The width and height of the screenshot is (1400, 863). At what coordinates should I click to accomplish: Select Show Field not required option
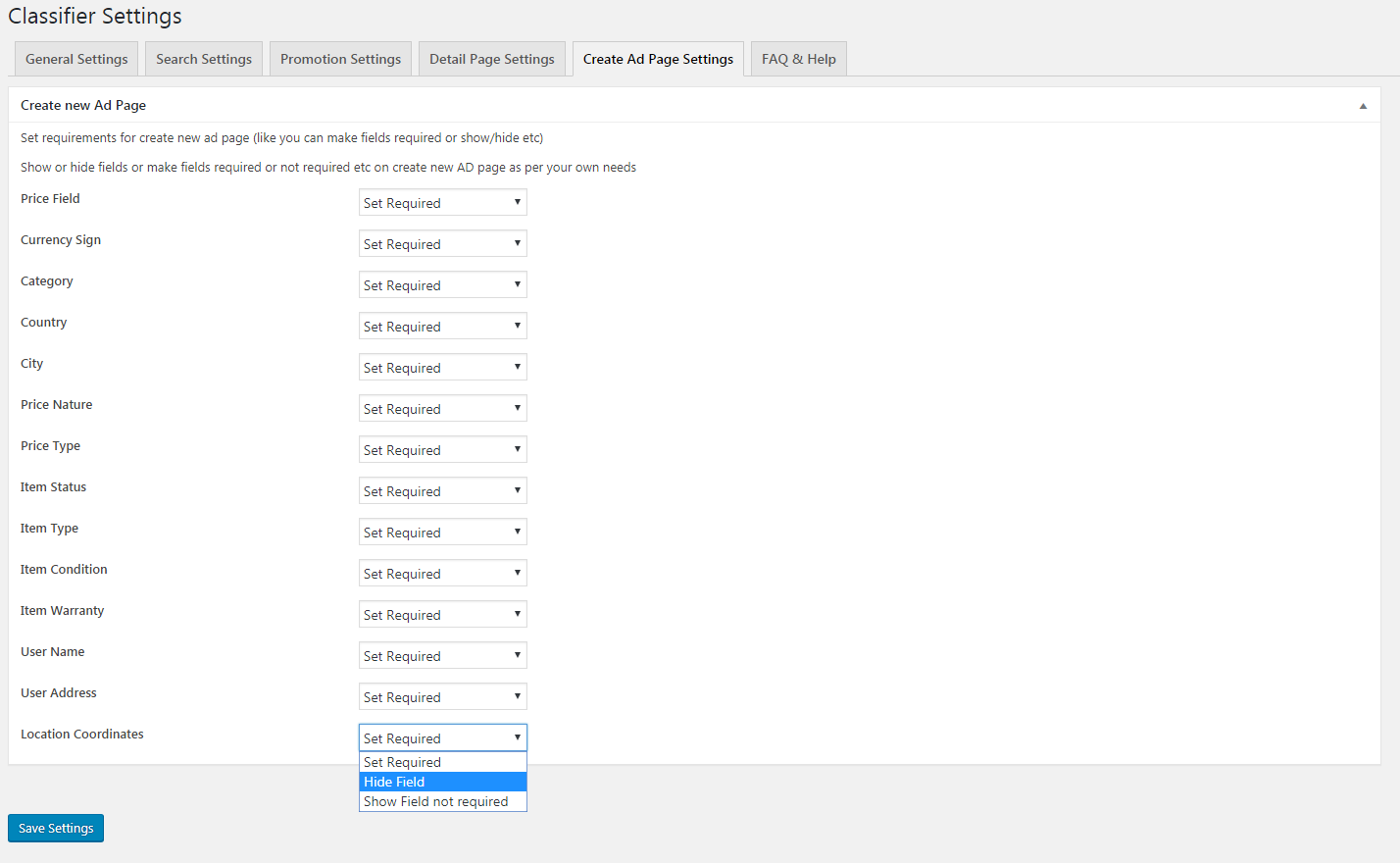click(x=442, y=801)
